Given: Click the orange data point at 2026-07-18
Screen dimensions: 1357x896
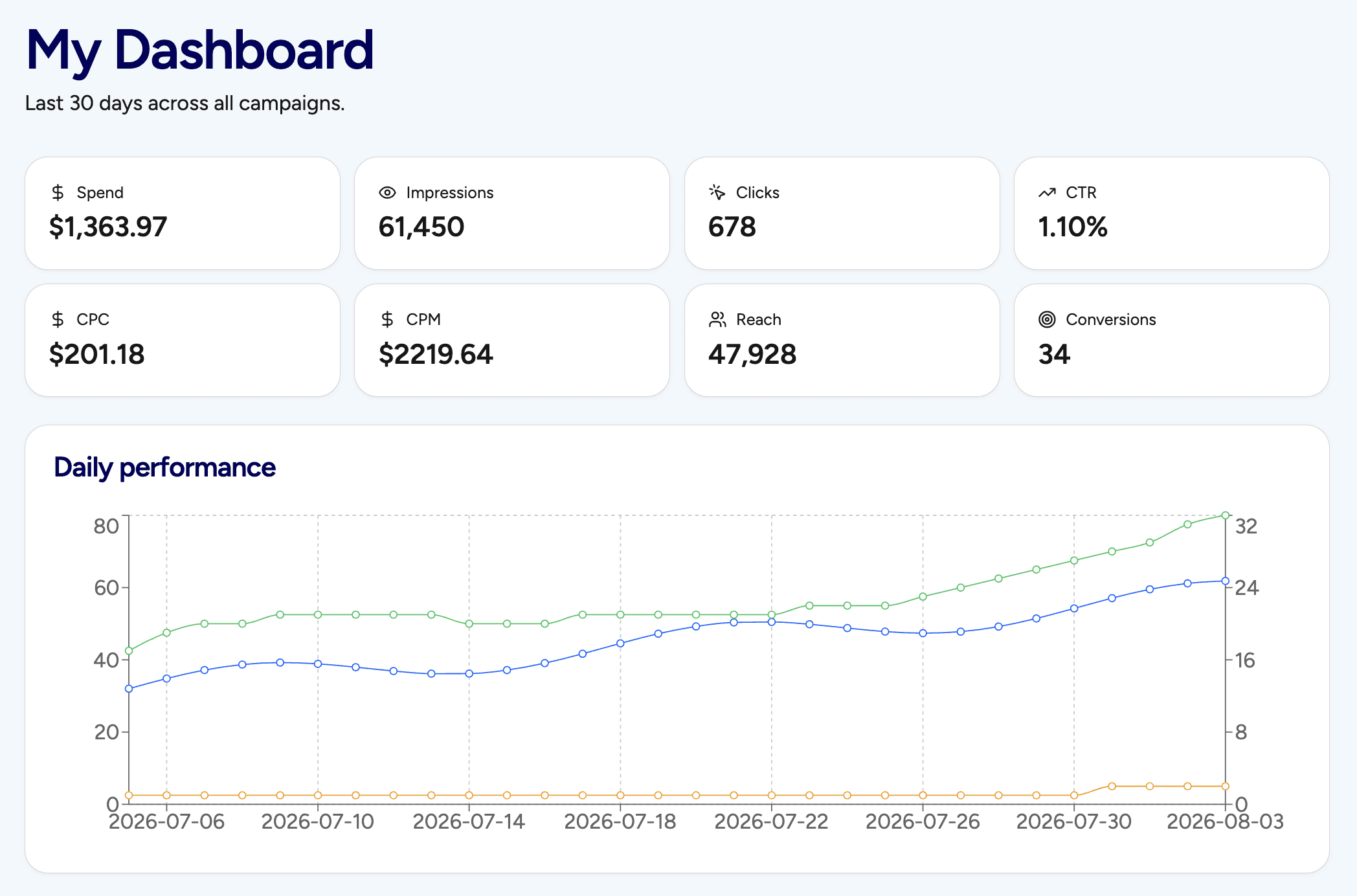Looking at the screenshot, I should point(620,796).
